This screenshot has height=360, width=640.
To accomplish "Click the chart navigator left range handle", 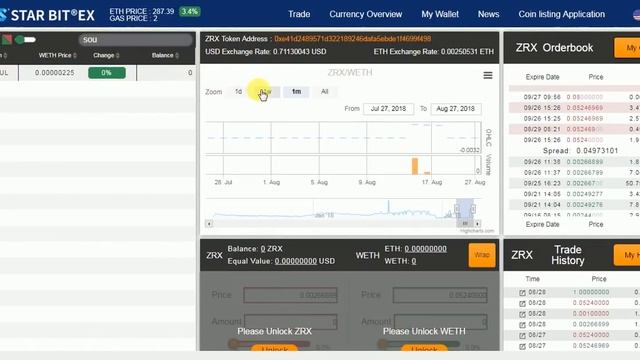I will 457,209.
